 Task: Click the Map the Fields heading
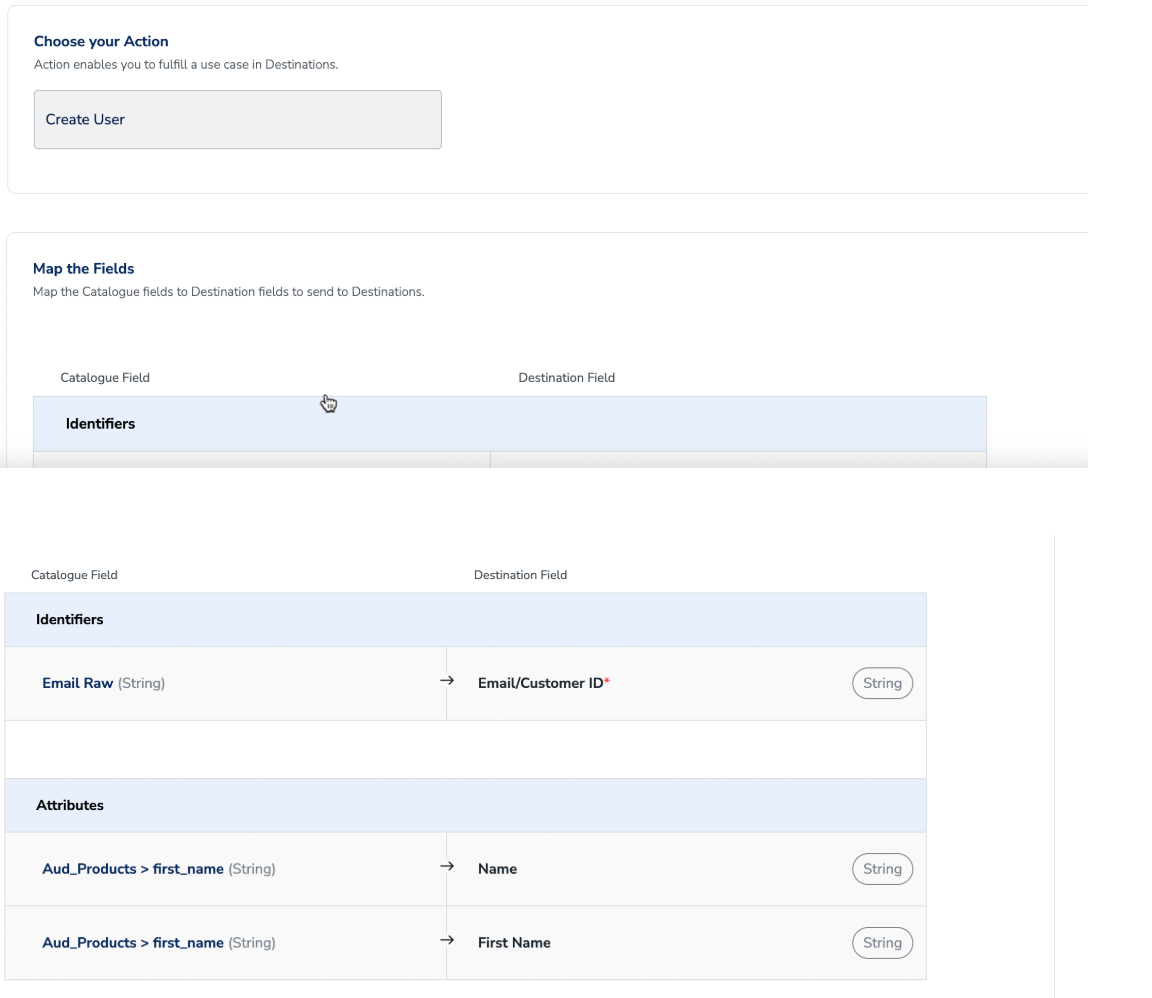point(82,268)
